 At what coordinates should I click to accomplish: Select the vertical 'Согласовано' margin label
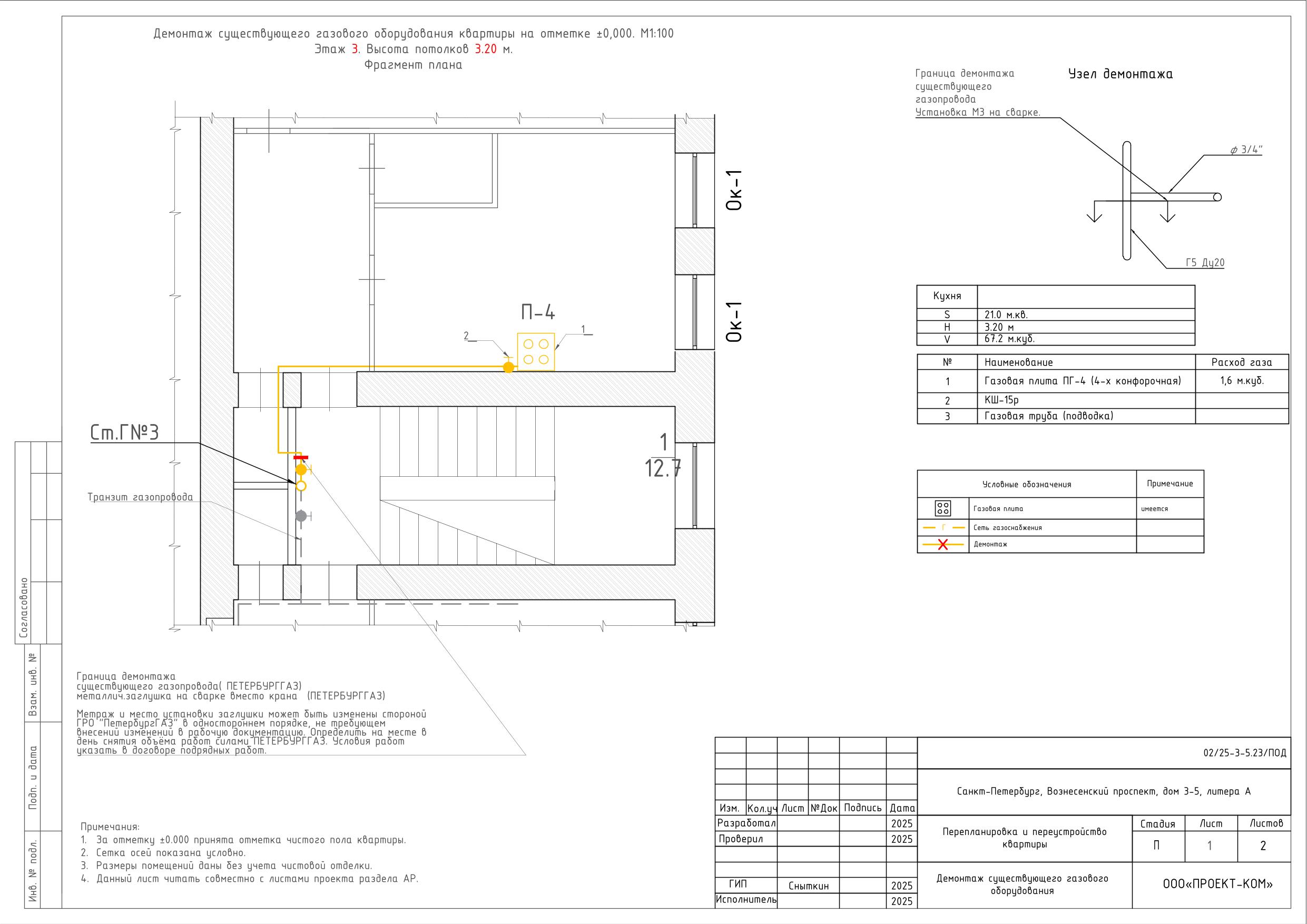23,607
